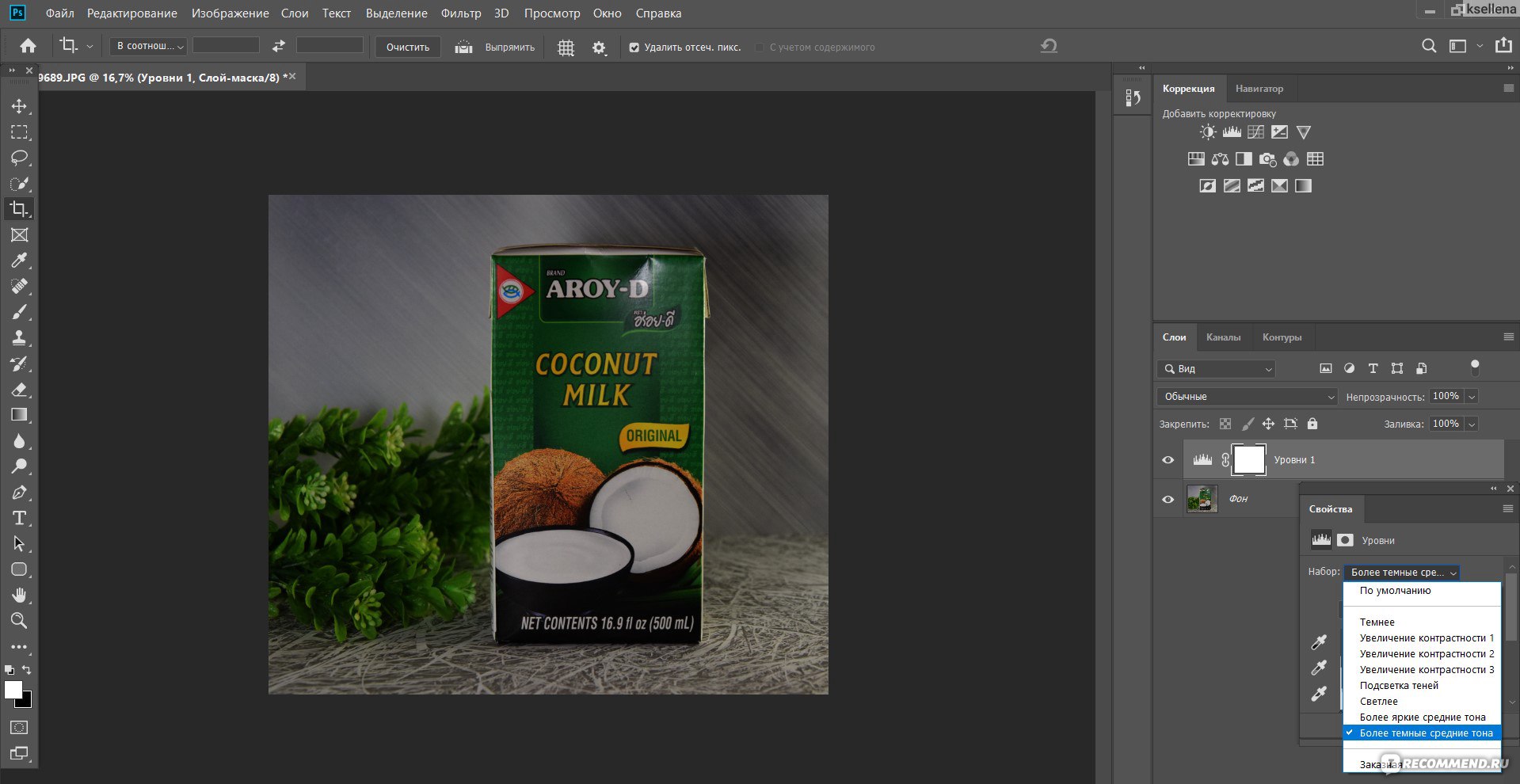The height and width of the screenshot is (784, 1520).
Task: Open the blend mode dropdown Обычные
Action: click(1247, 397)
